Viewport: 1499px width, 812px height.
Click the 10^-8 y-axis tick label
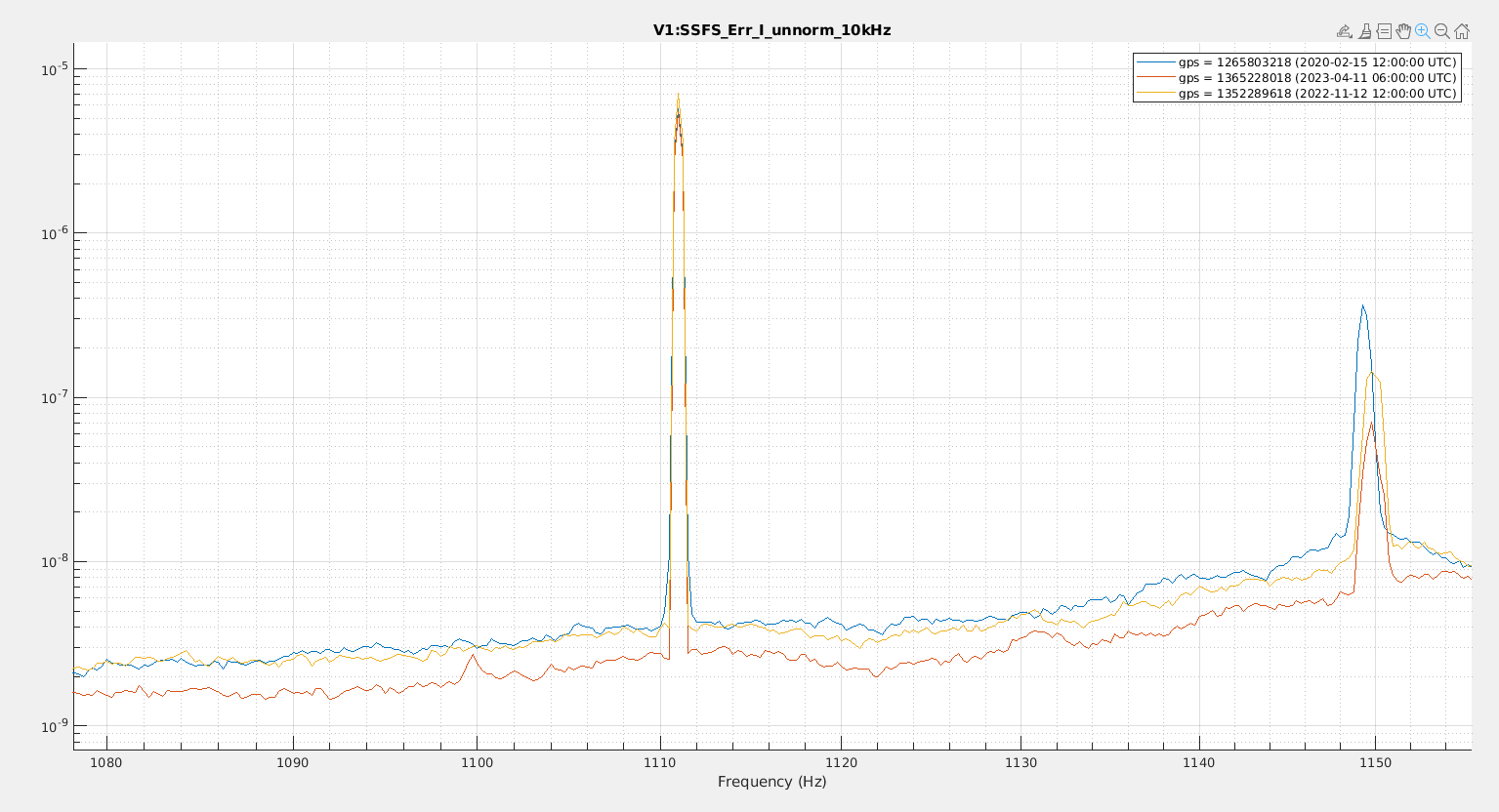[x=54, y=561]
